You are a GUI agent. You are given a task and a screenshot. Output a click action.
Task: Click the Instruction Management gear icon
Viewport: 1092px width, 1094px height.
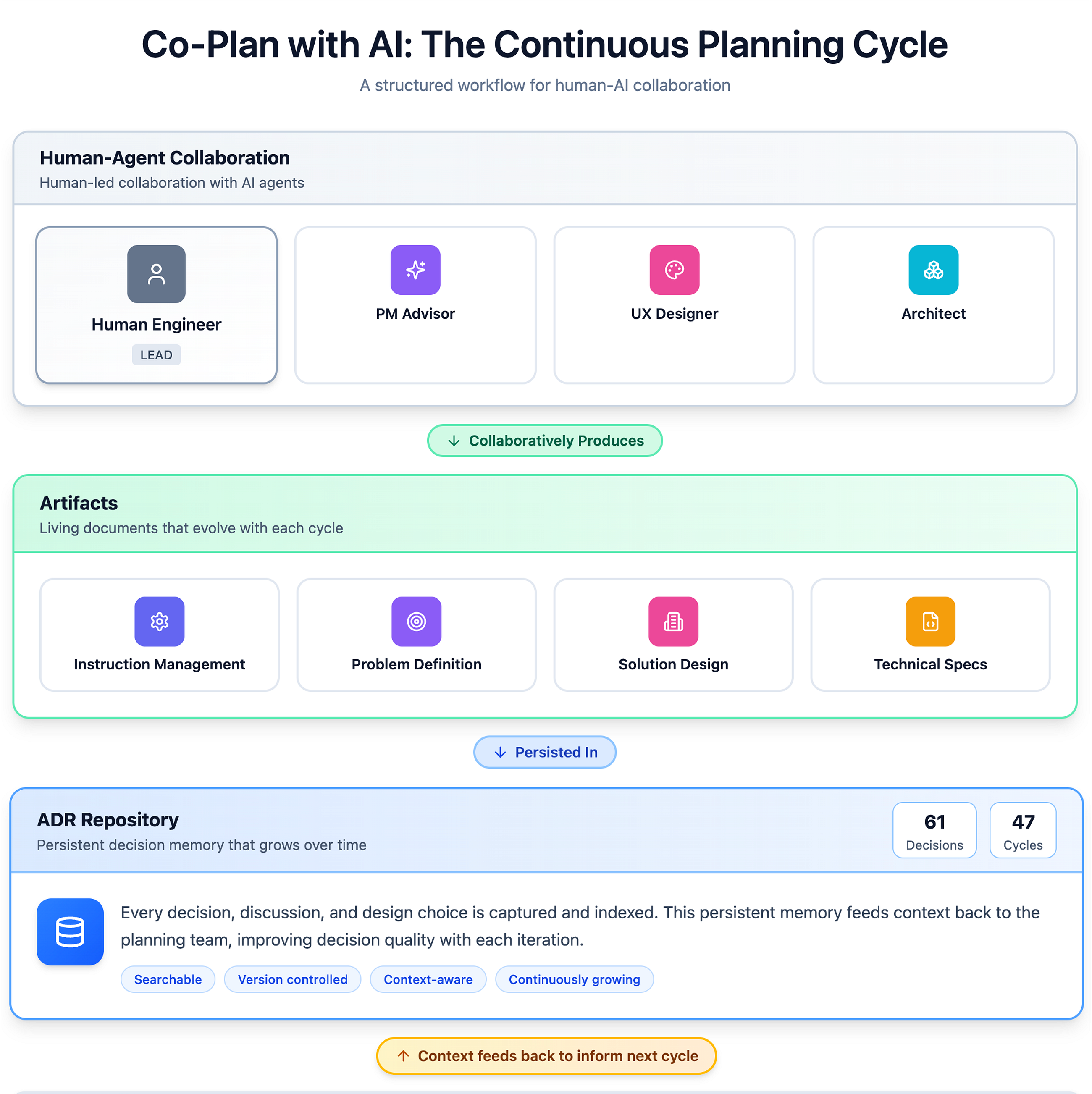point(160,622)
